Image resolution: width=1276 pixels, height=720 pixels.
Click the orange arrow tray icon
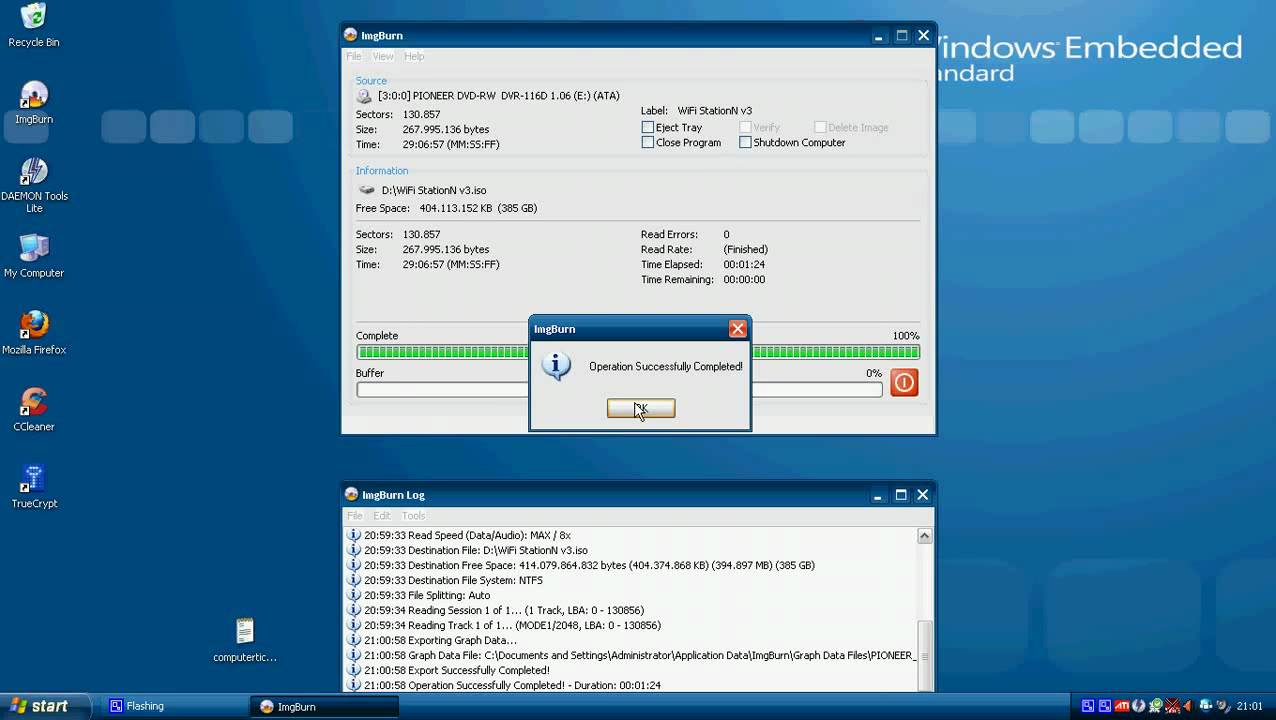pyautogui.click(x=1190, y=706)
